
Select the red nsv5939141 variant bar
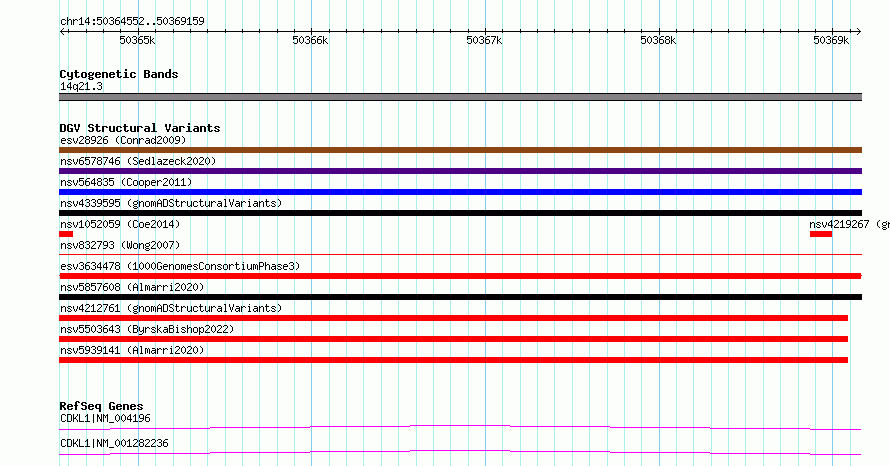454,360
